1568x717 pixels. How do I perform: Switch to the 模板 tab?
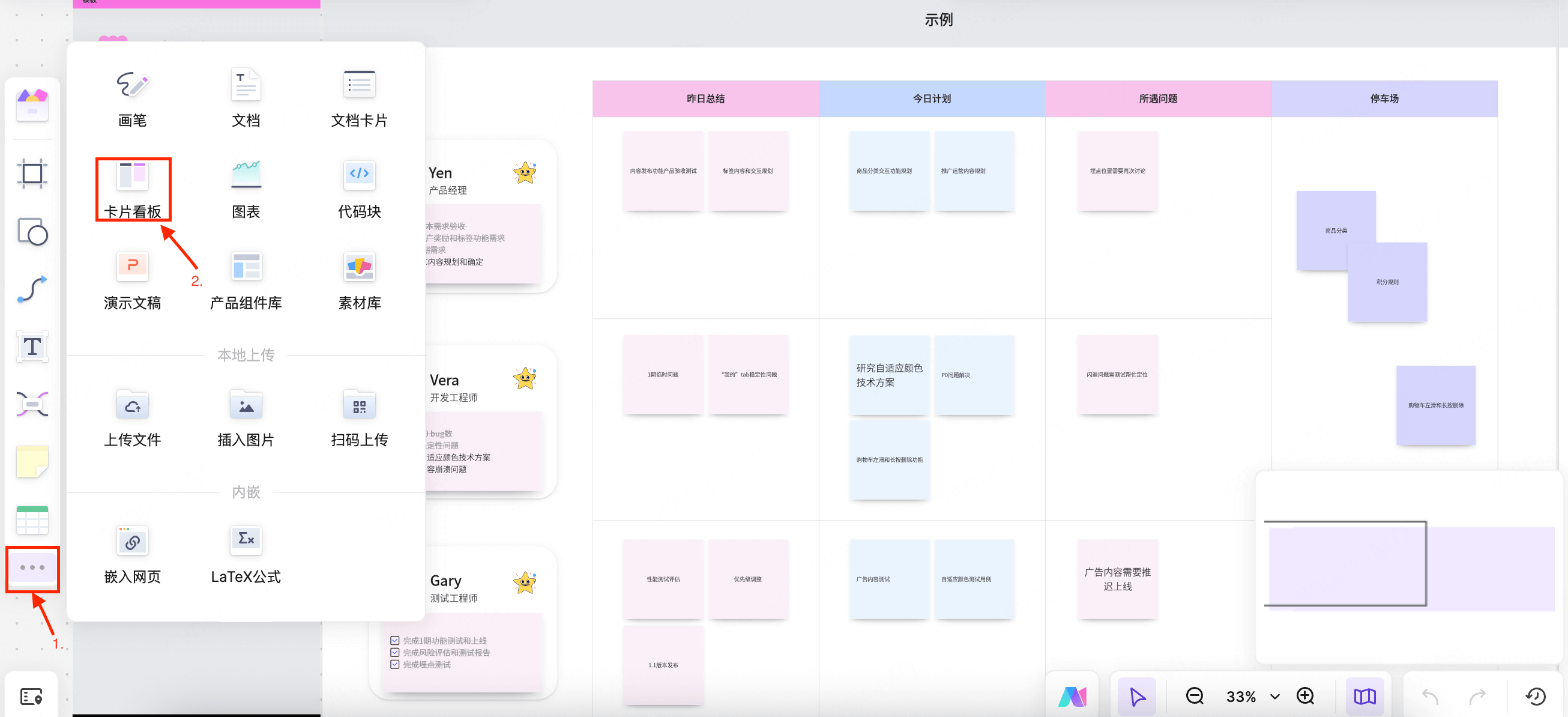[89, 2]
